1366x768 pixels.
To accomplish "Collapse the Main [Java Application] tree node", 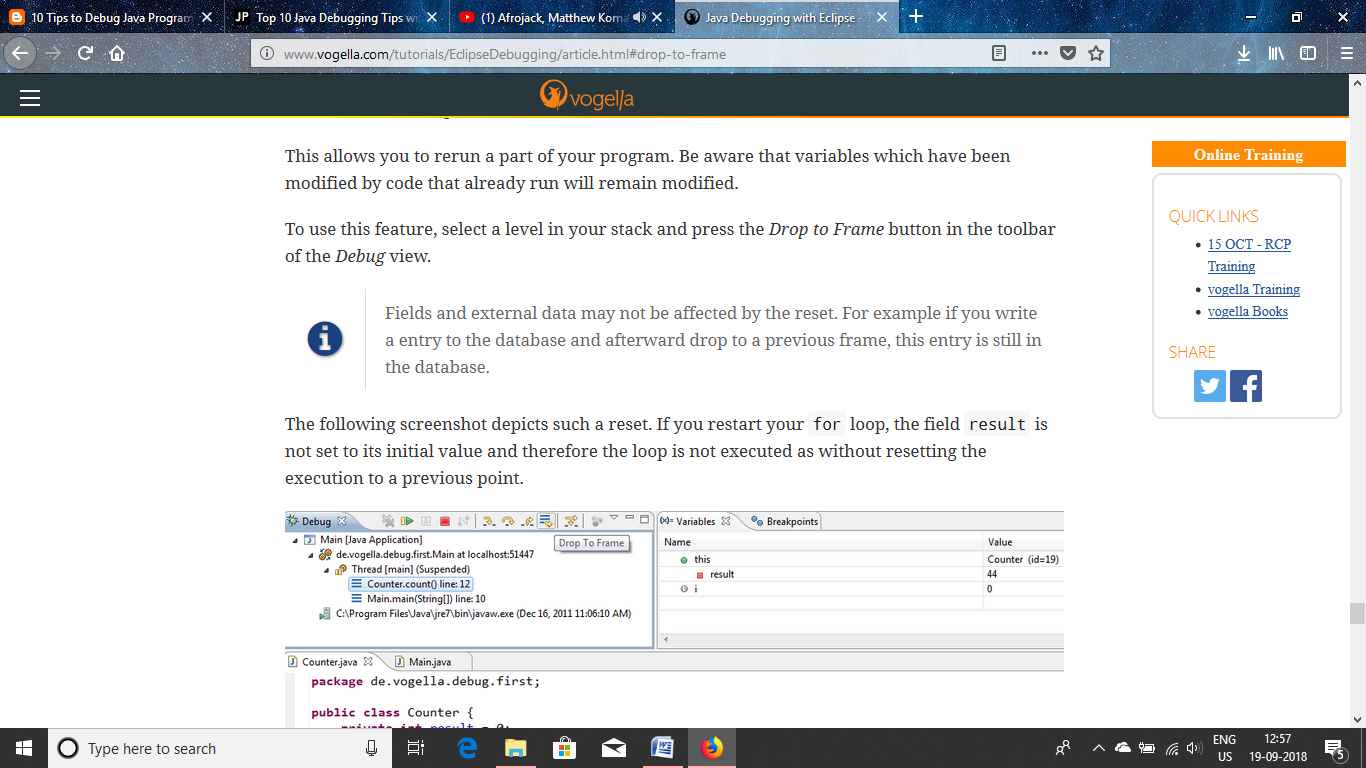I will pyautogui.click(x=297, y=539).
